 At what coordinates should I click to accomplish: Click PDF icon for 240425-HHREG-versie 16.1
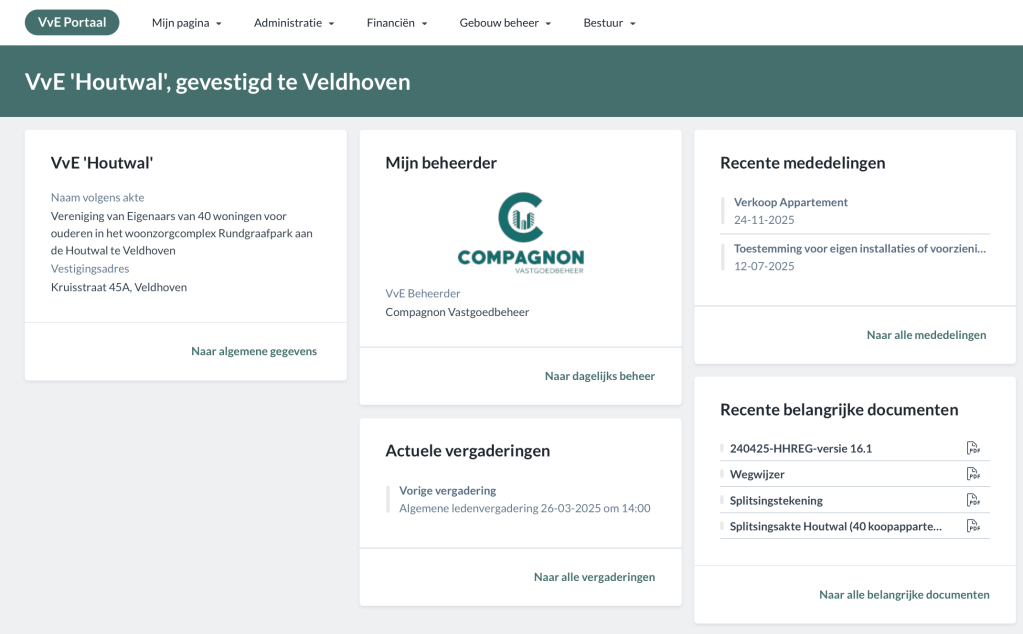(972, 448)
